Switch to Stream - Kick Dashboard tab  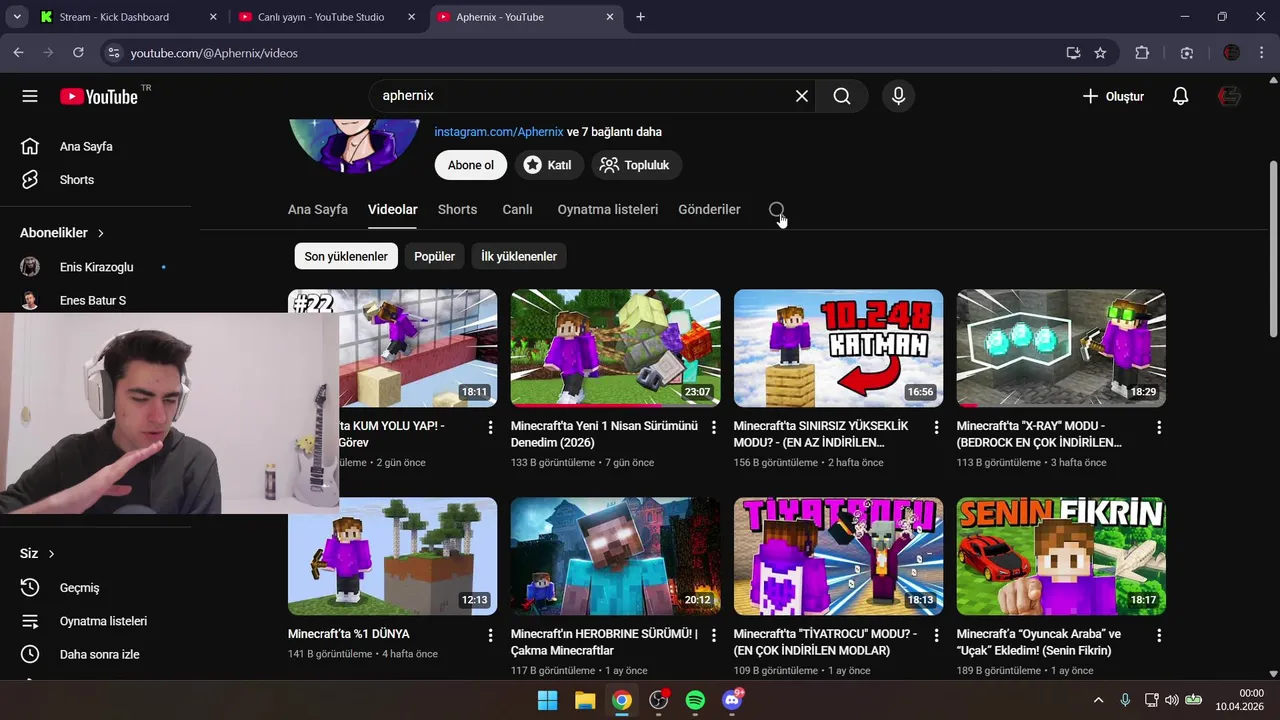(127, 17)
